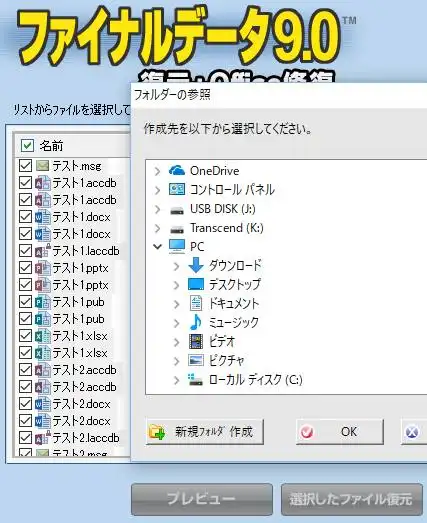Select the ドキュメント page icon
This screenshot has width=427, height=523.
196,303
